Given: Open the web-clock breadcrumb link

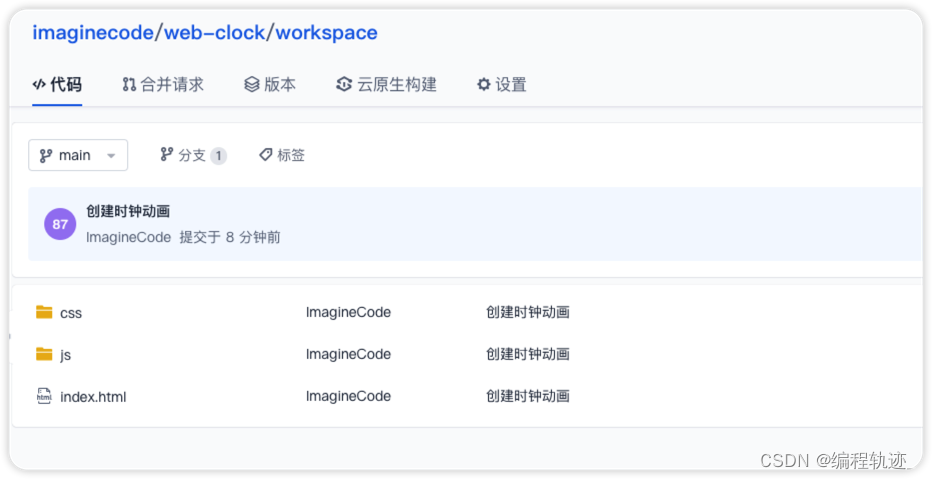Looking at the screenshot, I should point(215,33).
